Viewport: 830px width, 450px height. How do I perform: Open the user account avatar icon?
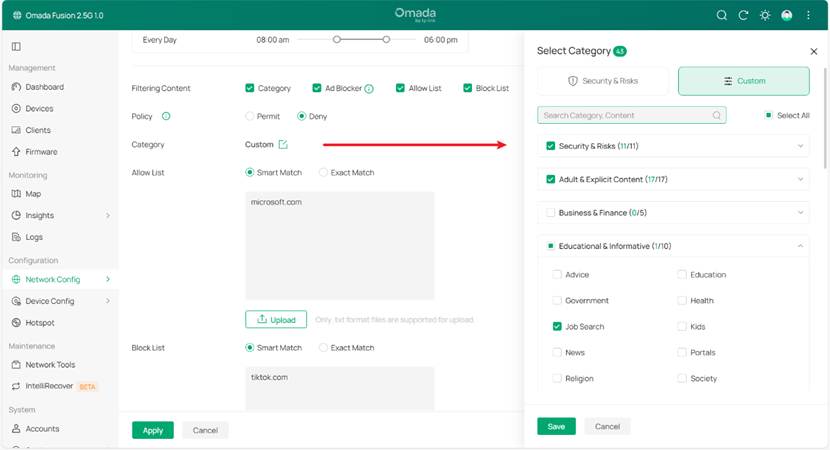787,15
